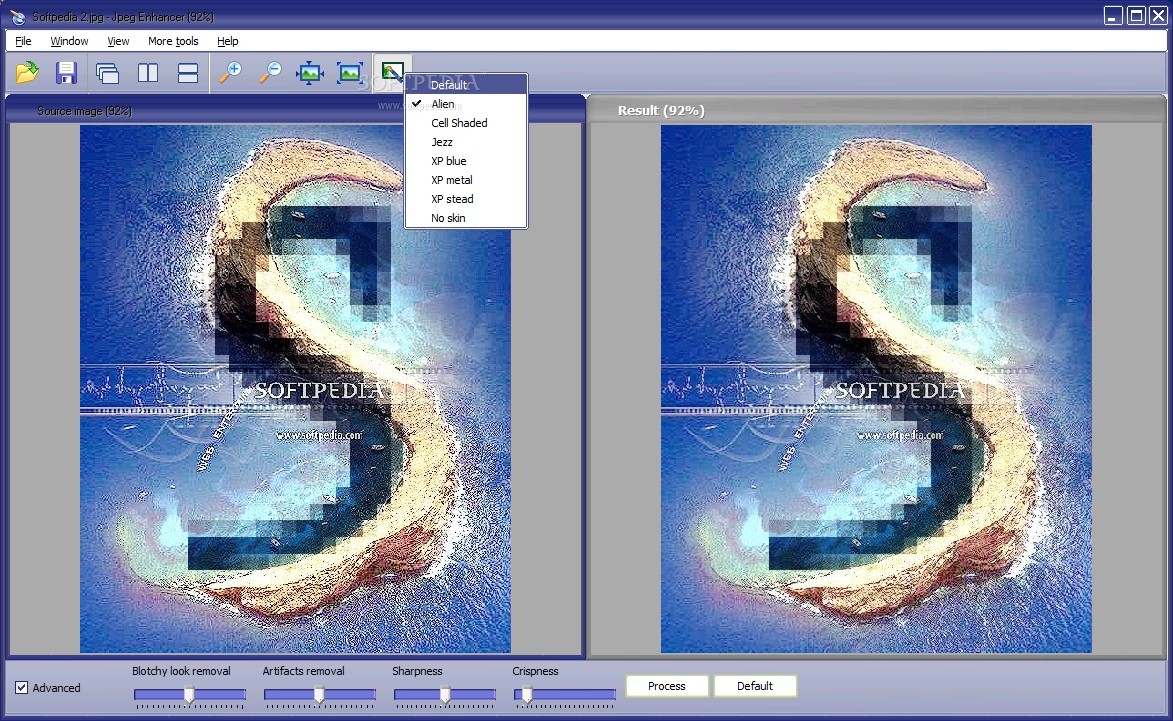Open an image with the folder icon

(27, 73)
